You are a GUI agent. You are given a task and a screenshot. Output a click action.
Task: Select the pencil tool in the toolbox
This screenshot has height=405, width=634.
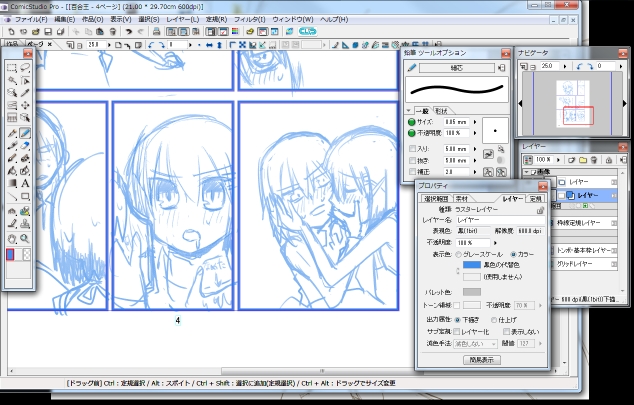point(25,133)
